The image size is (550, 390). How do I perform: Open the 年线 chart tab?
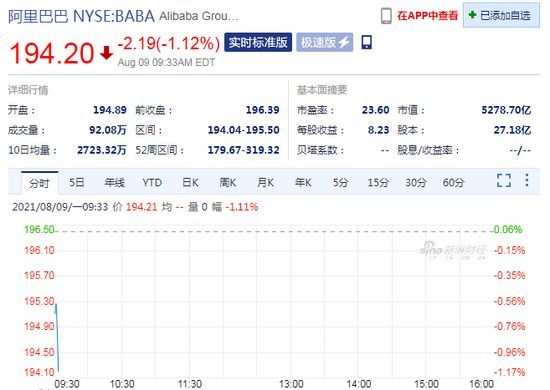114,182
